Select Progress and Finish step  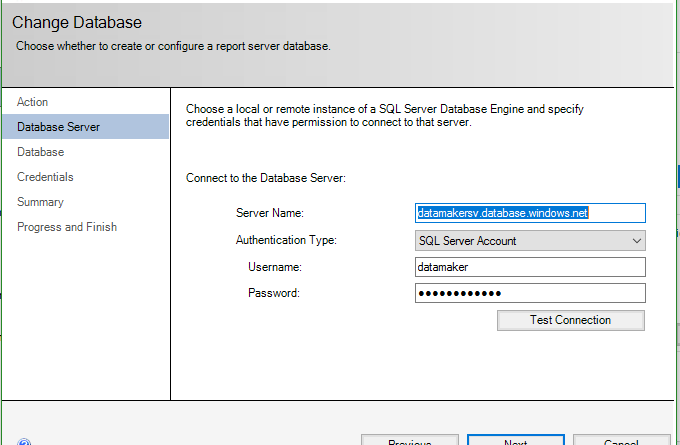click(x=67, y=227)
